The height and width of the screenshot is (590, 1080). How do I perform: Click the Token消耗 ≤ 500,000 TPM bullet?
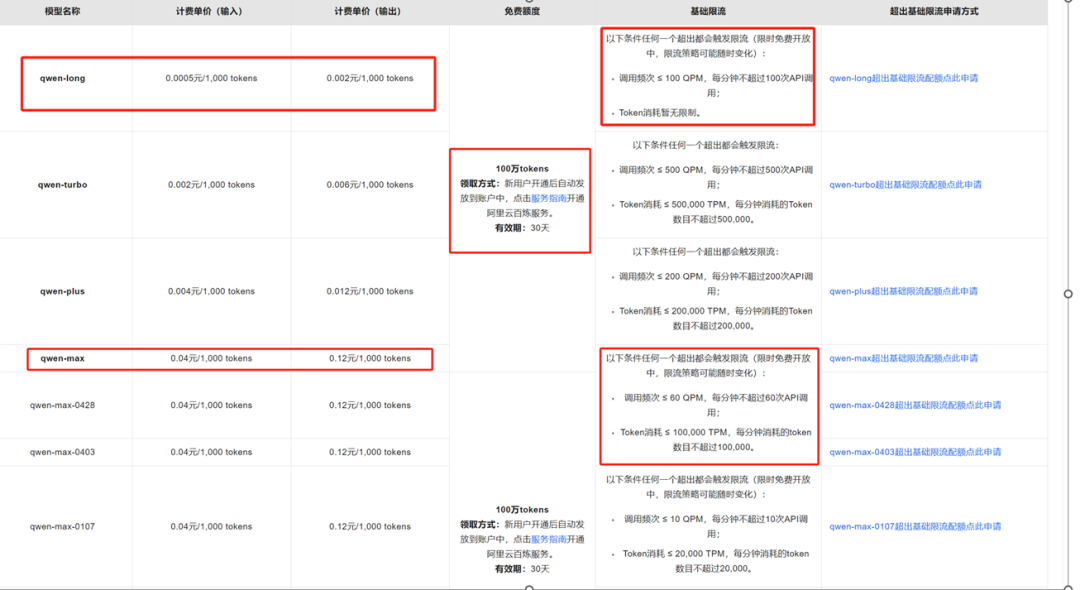[x=716, y=212]
